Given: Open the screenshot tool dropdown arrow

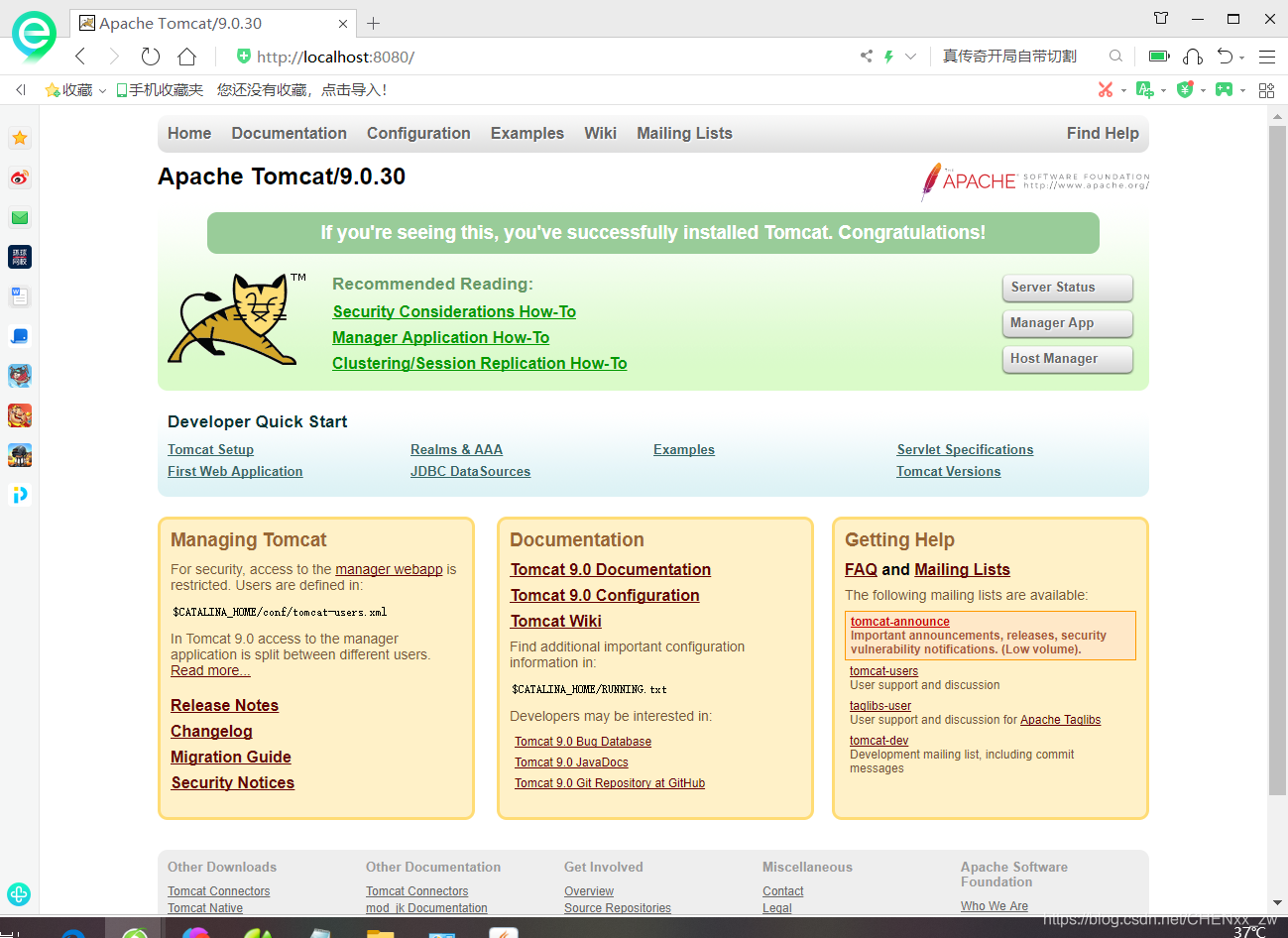Looking at the screenshot, I should point(1123,91).
